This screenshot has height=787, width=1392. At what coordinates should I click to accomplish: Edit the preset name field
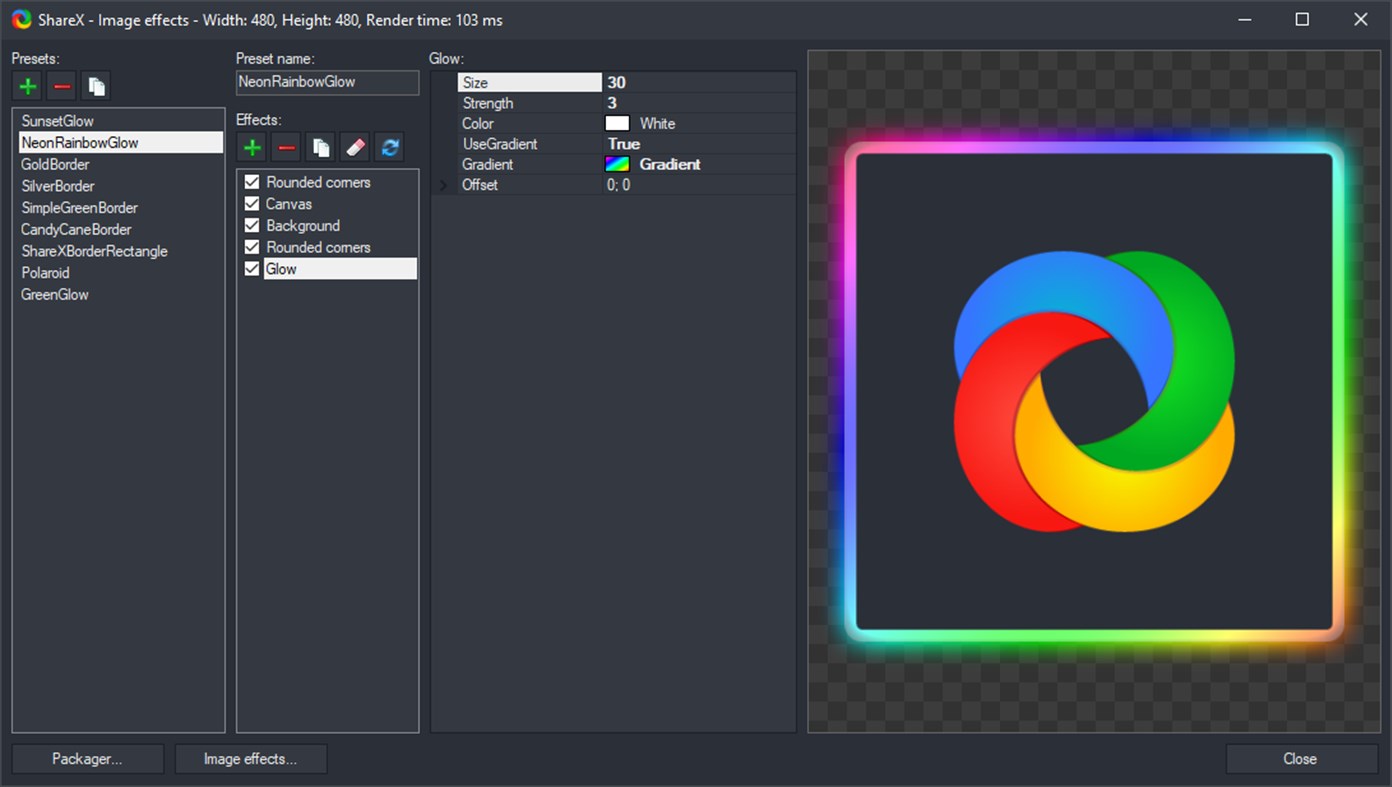point(327,83)
